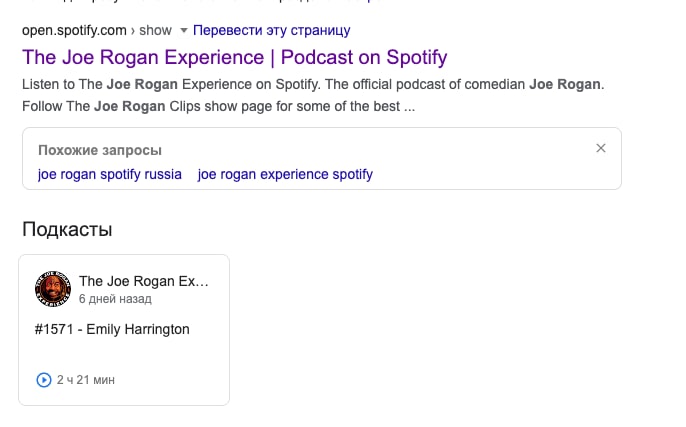Play the Emily Harrington episode via play icon
Viewport: 686px width, 427px height.
[43, 380]
